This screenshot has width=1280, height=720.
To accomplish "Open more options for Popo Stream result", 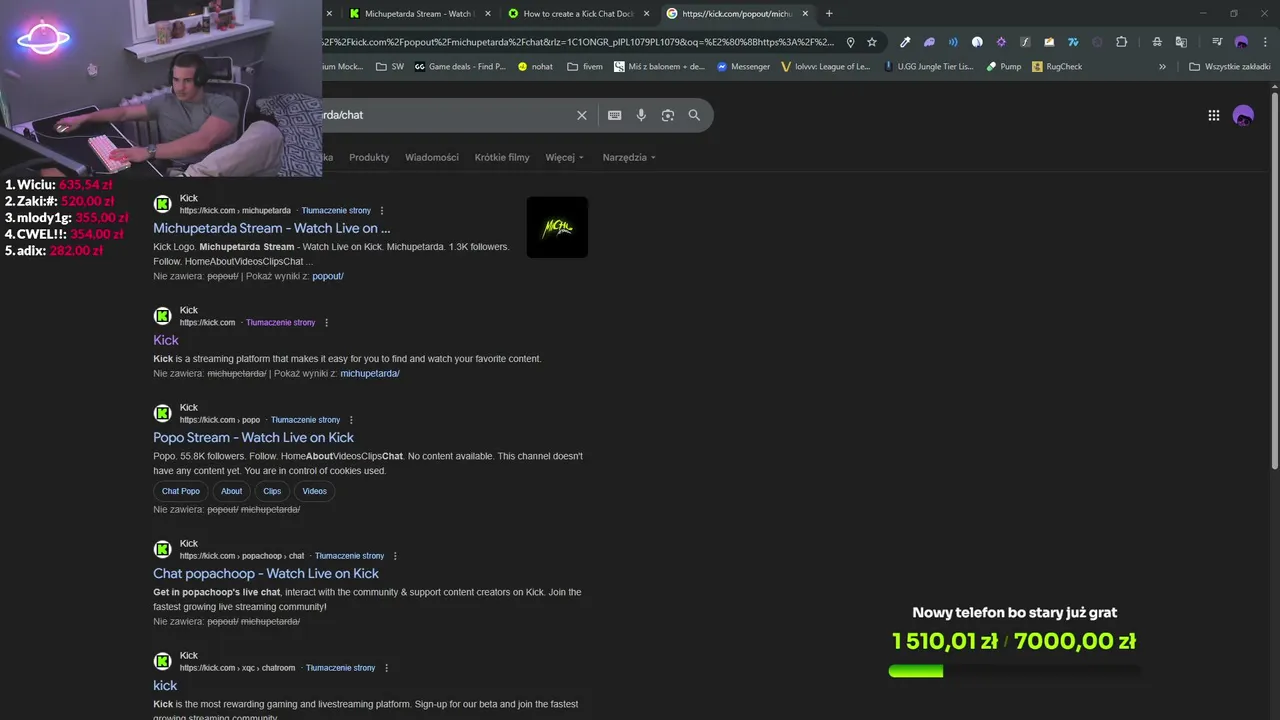I will click(x=351, y=420).
